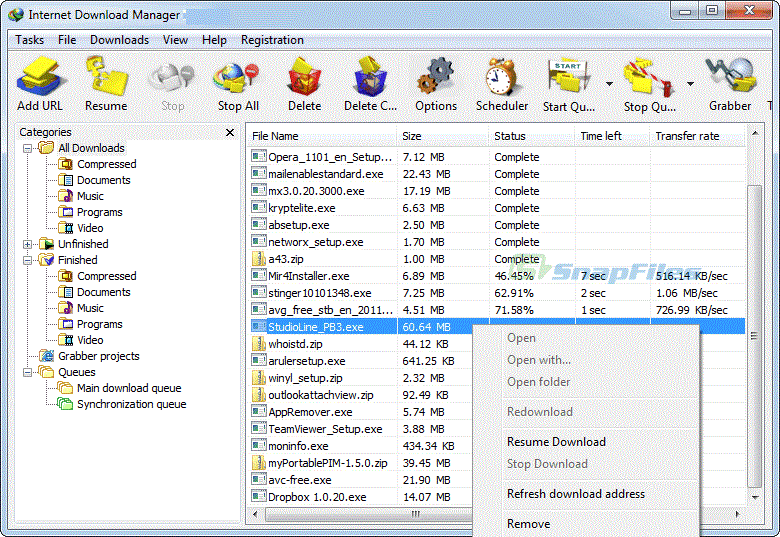Viewport: 780px width, 537px height.
Task: Open the View menu
Action: 175,40
